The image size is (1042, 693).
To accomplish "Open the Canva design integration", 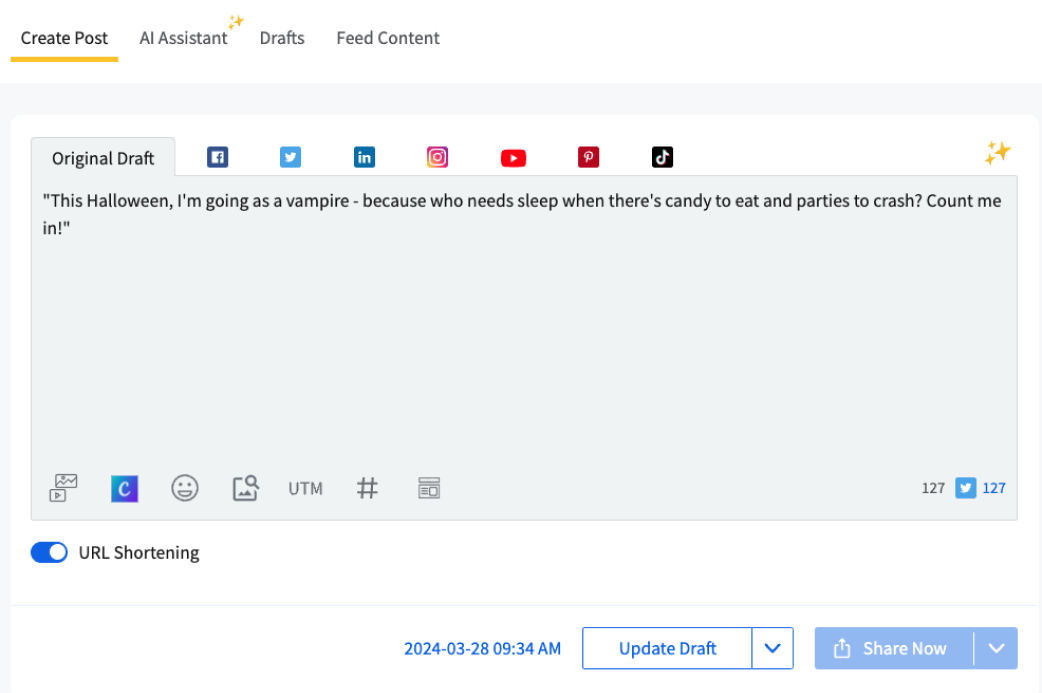I will 124,488.
